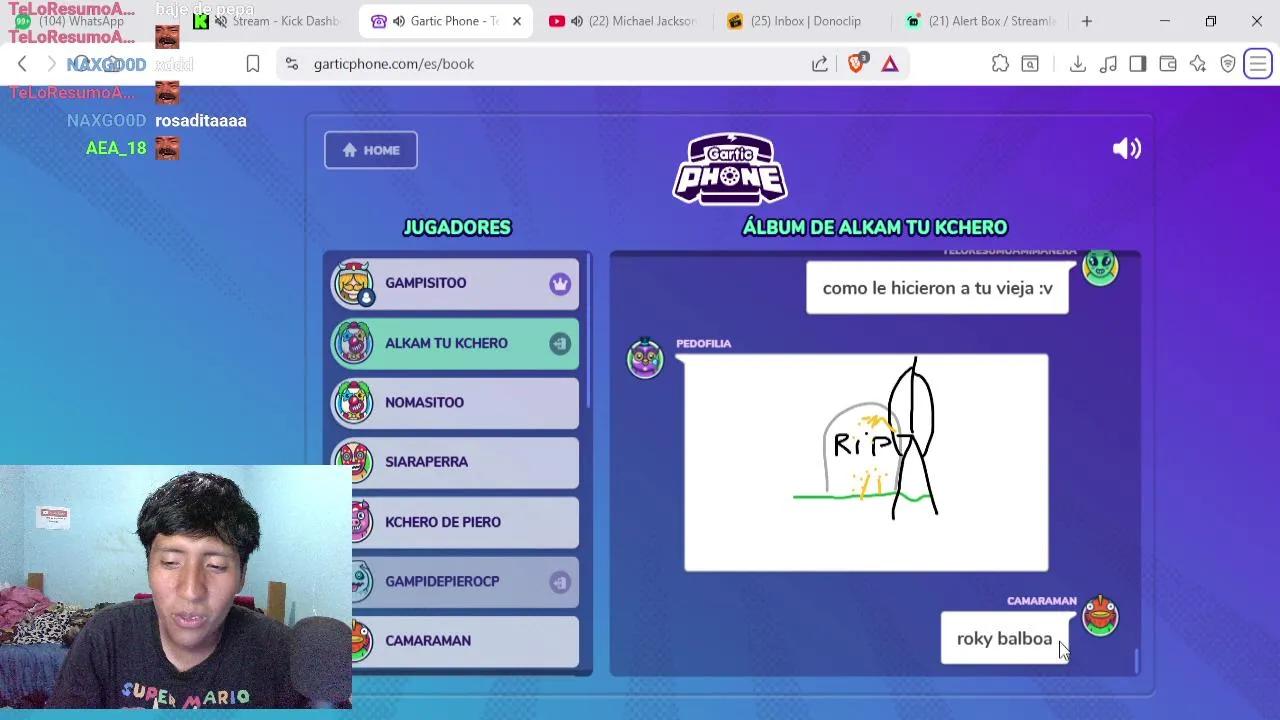1280x720 pixels.
Task: Click the players list scrollbar
Action: tap(588, 330)
